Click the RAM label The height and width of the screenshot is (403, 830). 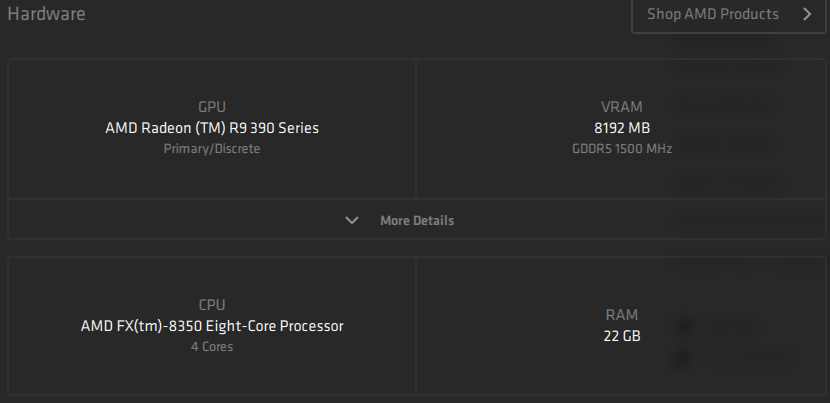pos(622,314)
